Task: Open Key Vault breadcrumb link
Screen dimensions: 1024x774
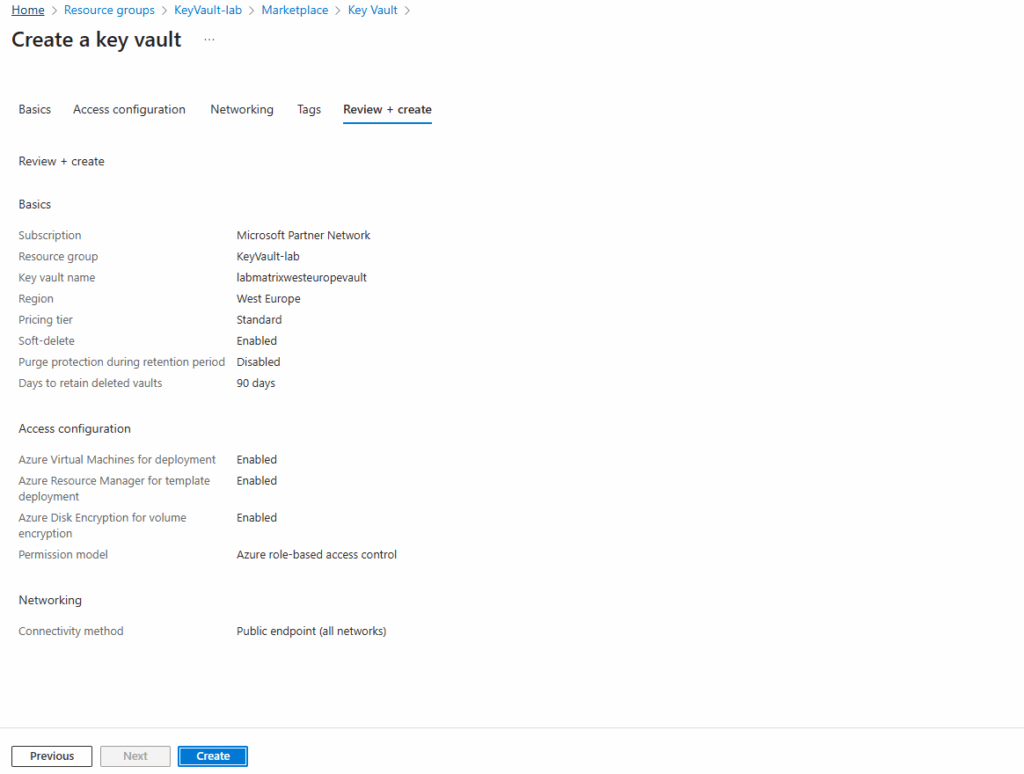Action: 372,10
